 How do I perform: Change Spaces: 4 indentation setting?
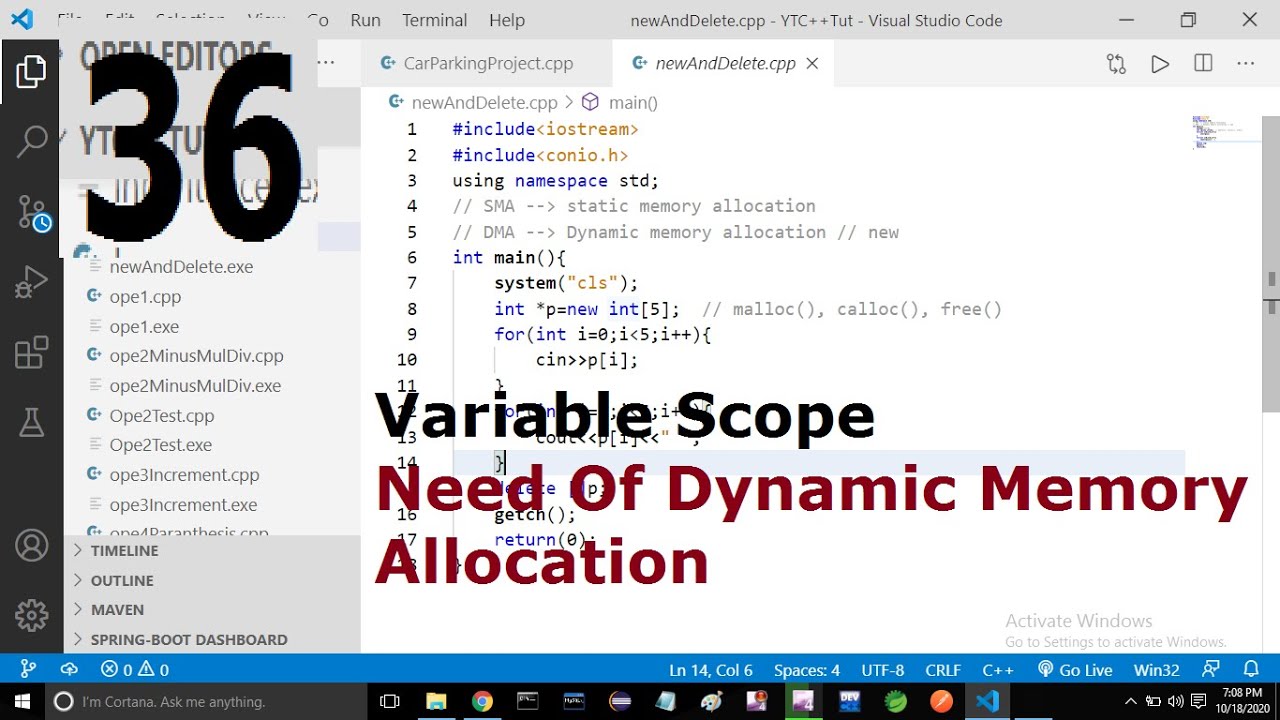807,670
